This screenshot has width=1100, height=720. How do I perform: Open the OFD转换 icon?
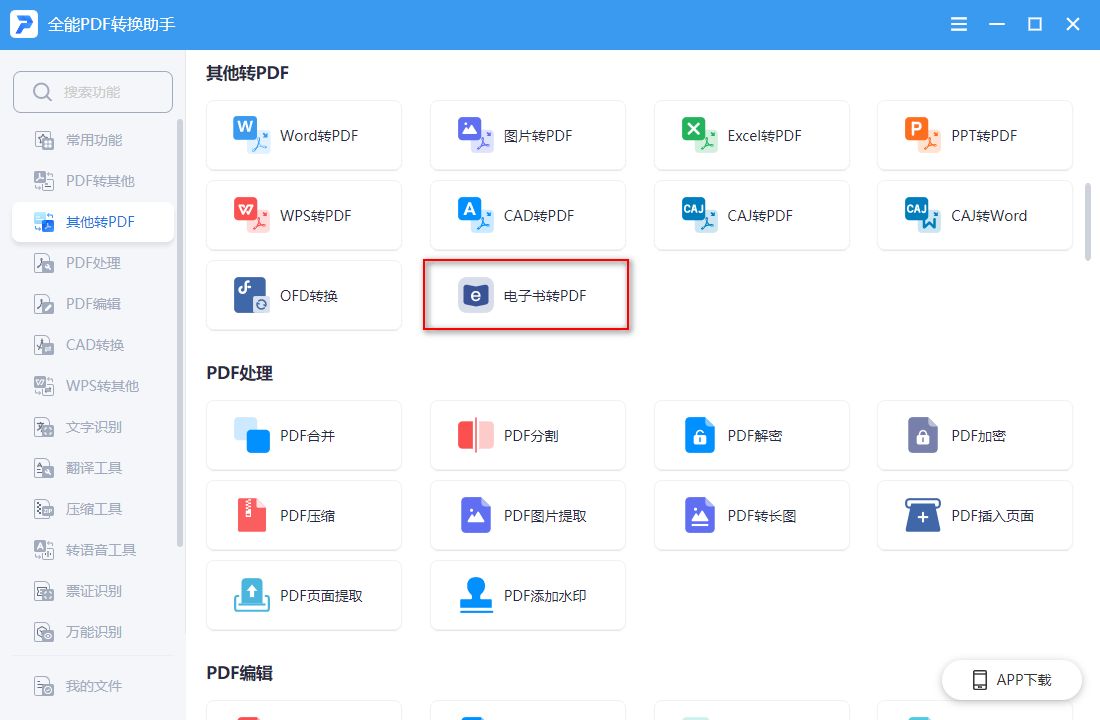pos(250,295)
